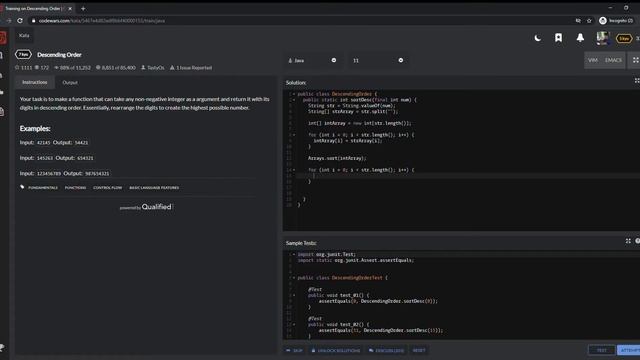Click the 7 kyu difficulty badge
Viewport: 640px width, 360px height.
tap(23, 54)
